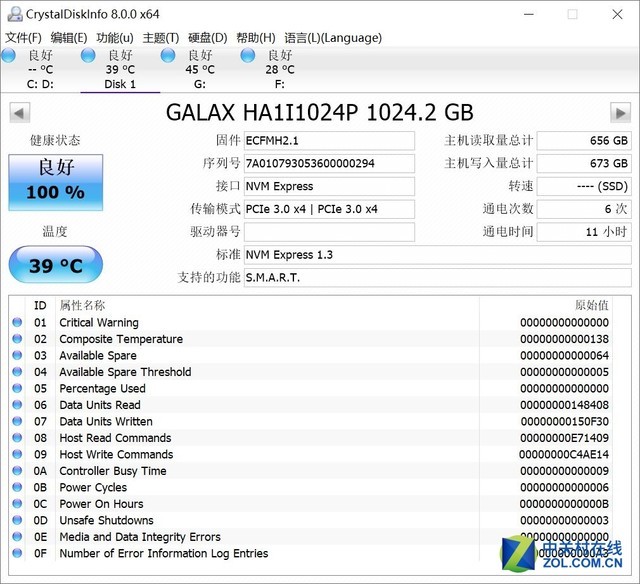Image resolution: width=640 pixels, height=584 pixels.
Task: Go to previous disk with left arrow
Action: tap(20, 113)
